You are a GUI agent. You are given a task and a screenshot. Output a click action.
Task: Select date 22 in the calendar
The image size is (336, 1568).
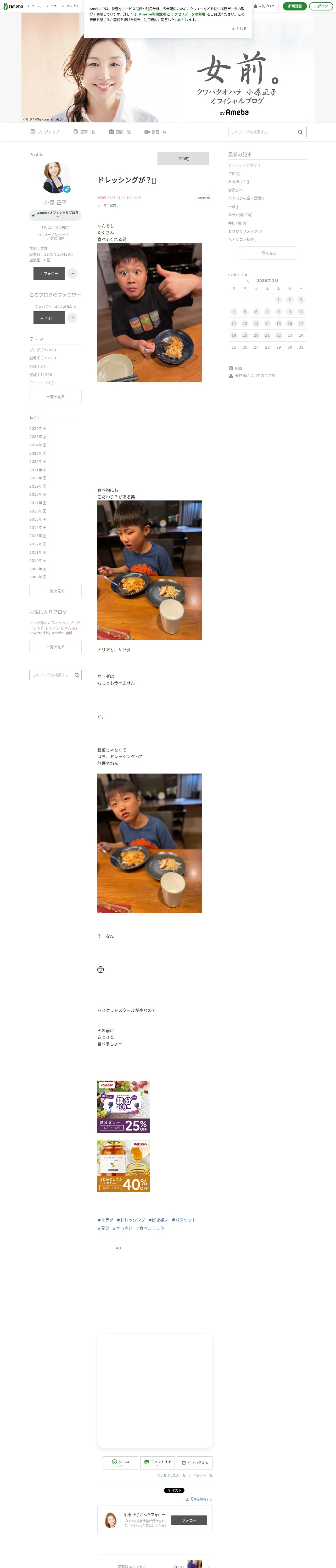tap(279, 335)
